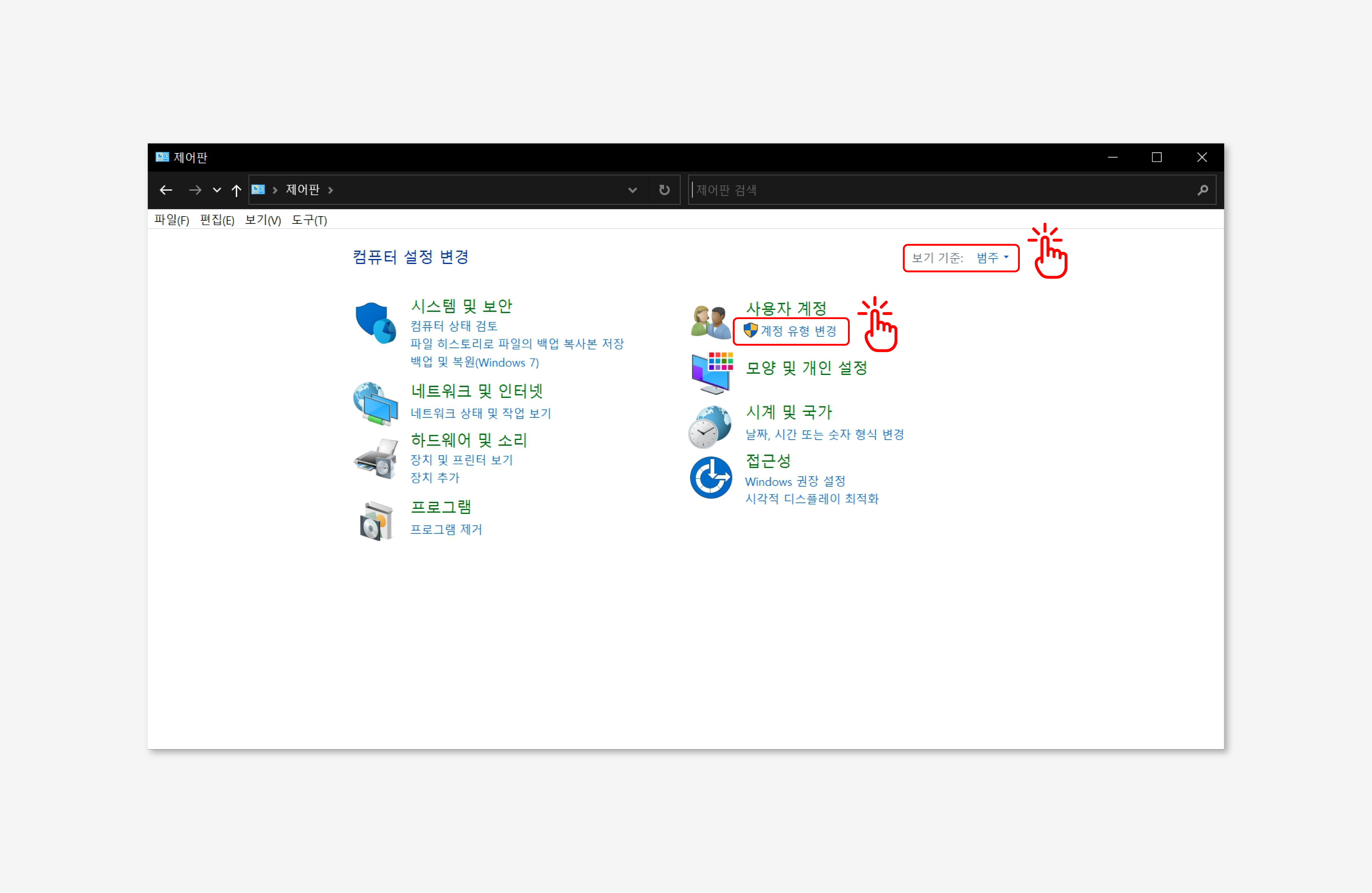
Task: Open the 파일(F) menu
Action: pyautogui.click(x=172, y=220)
